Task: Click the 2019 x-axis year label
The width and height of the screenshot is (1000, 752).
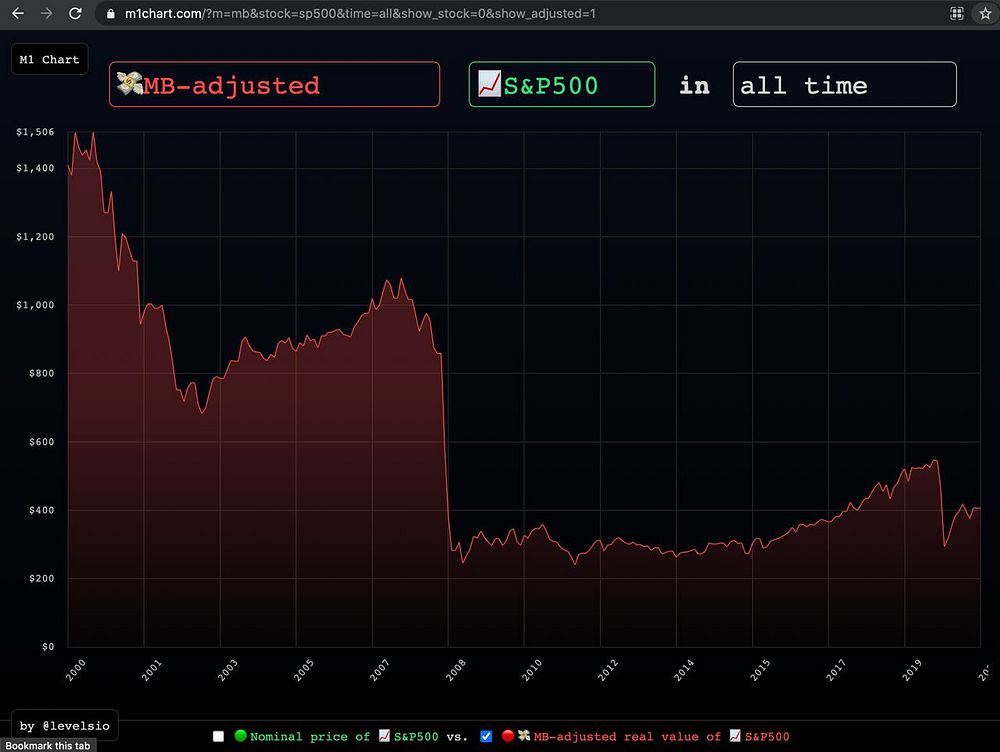Action: click(x=912, y=670)
